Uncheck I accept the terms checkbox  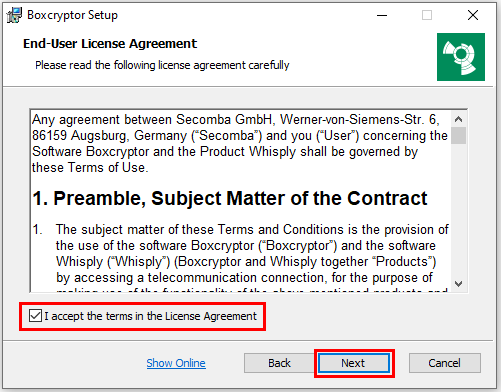(35, 315)
